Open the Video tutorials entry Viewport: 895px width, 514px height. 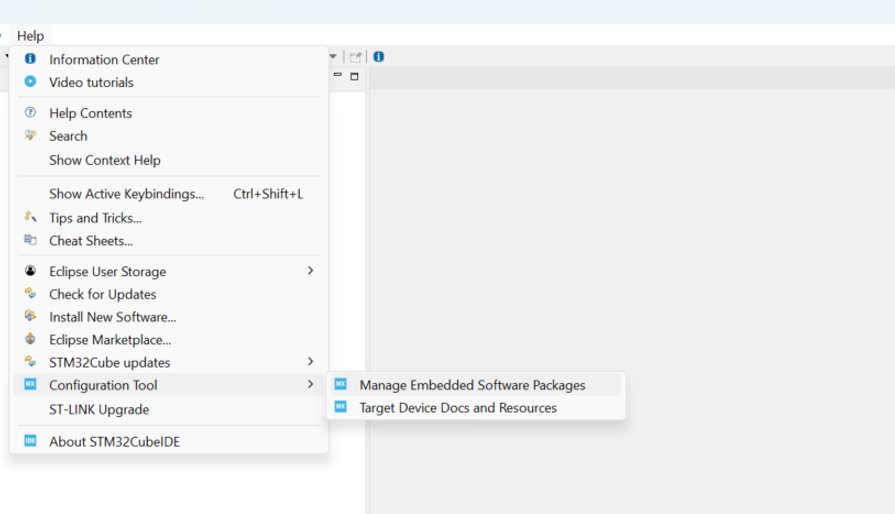click(x=90, y=82)
